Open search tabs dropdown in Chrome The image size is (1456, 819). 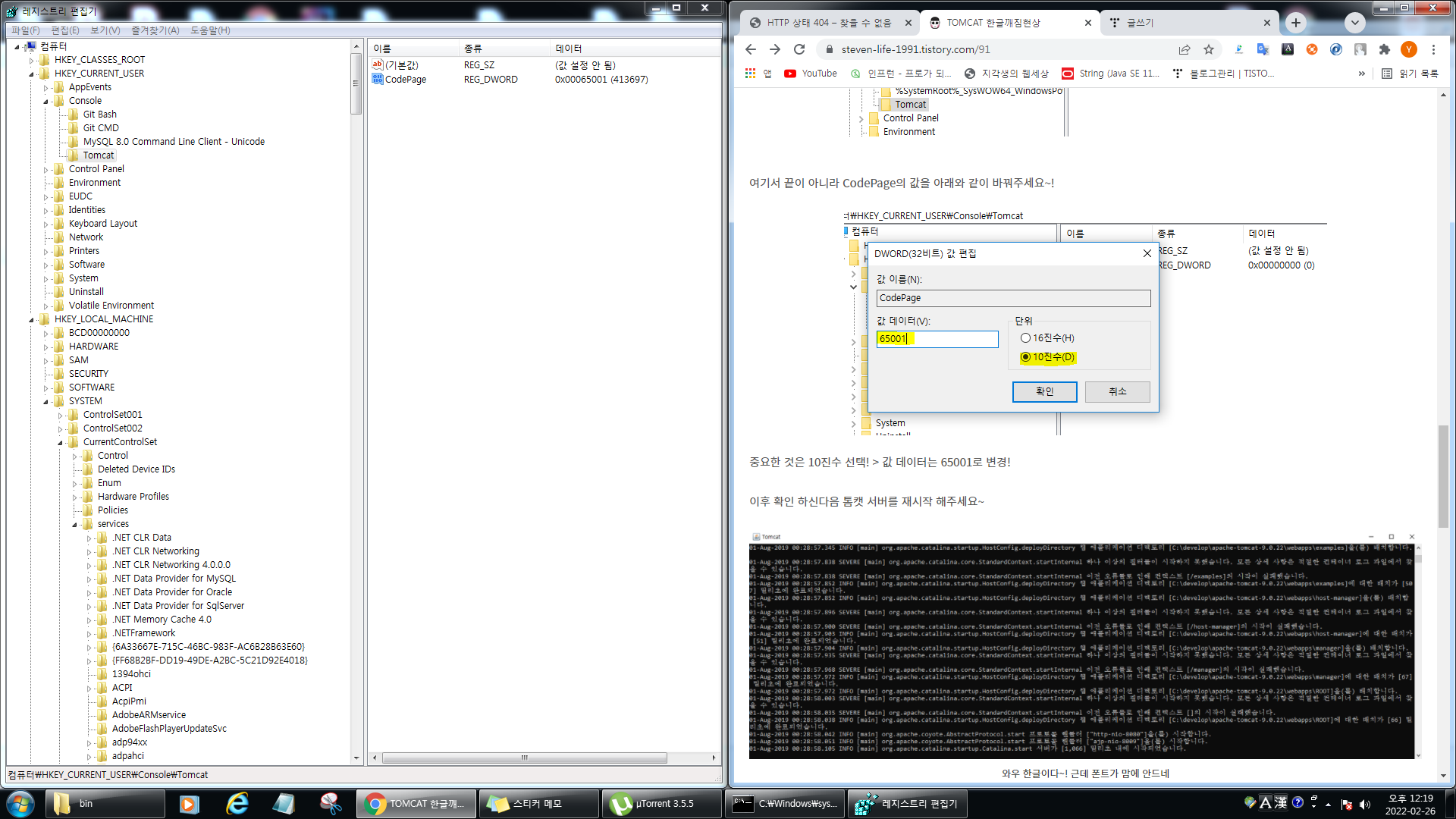click(x=1355, y=23)
